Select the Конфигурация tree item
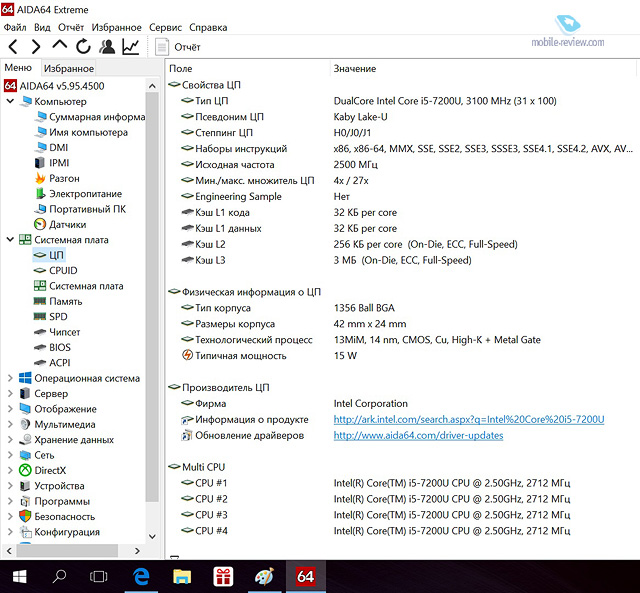 click(60, 532)
